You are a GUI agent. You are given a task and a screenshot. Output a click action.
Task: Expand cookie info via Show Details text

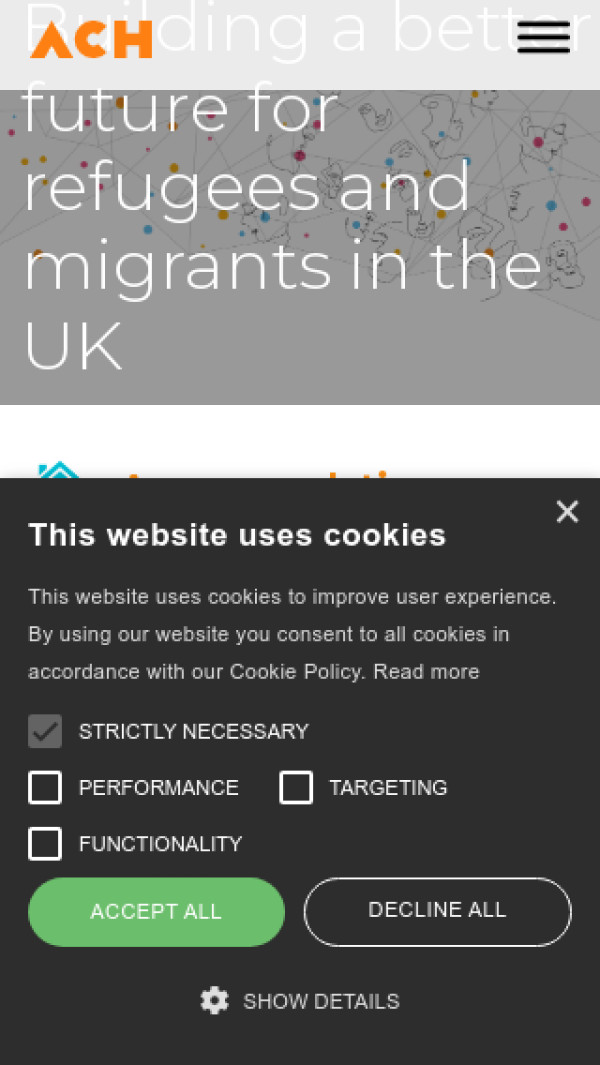(321, 1001)
